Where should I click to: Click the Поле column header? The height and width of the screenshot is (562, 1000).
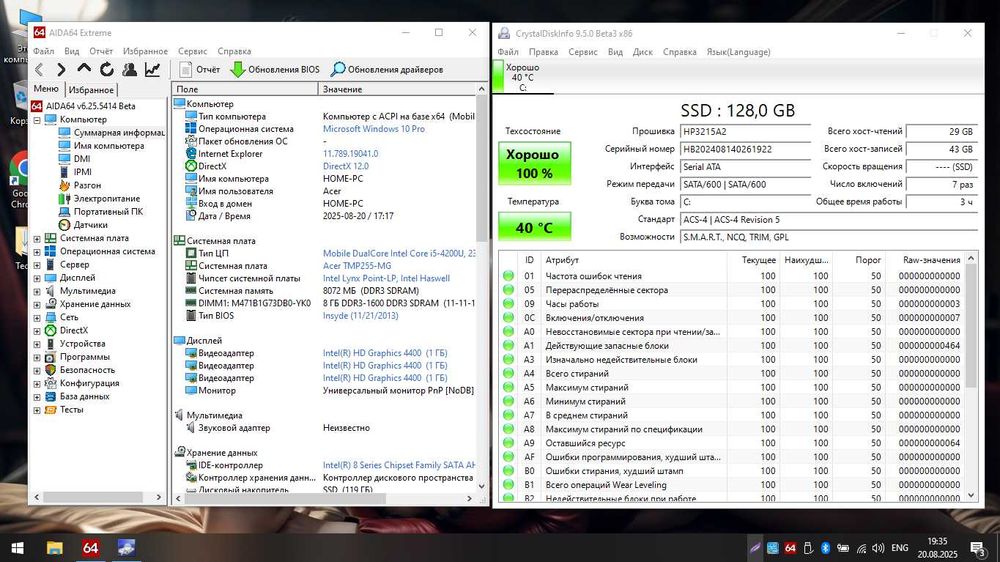(245, 89)
